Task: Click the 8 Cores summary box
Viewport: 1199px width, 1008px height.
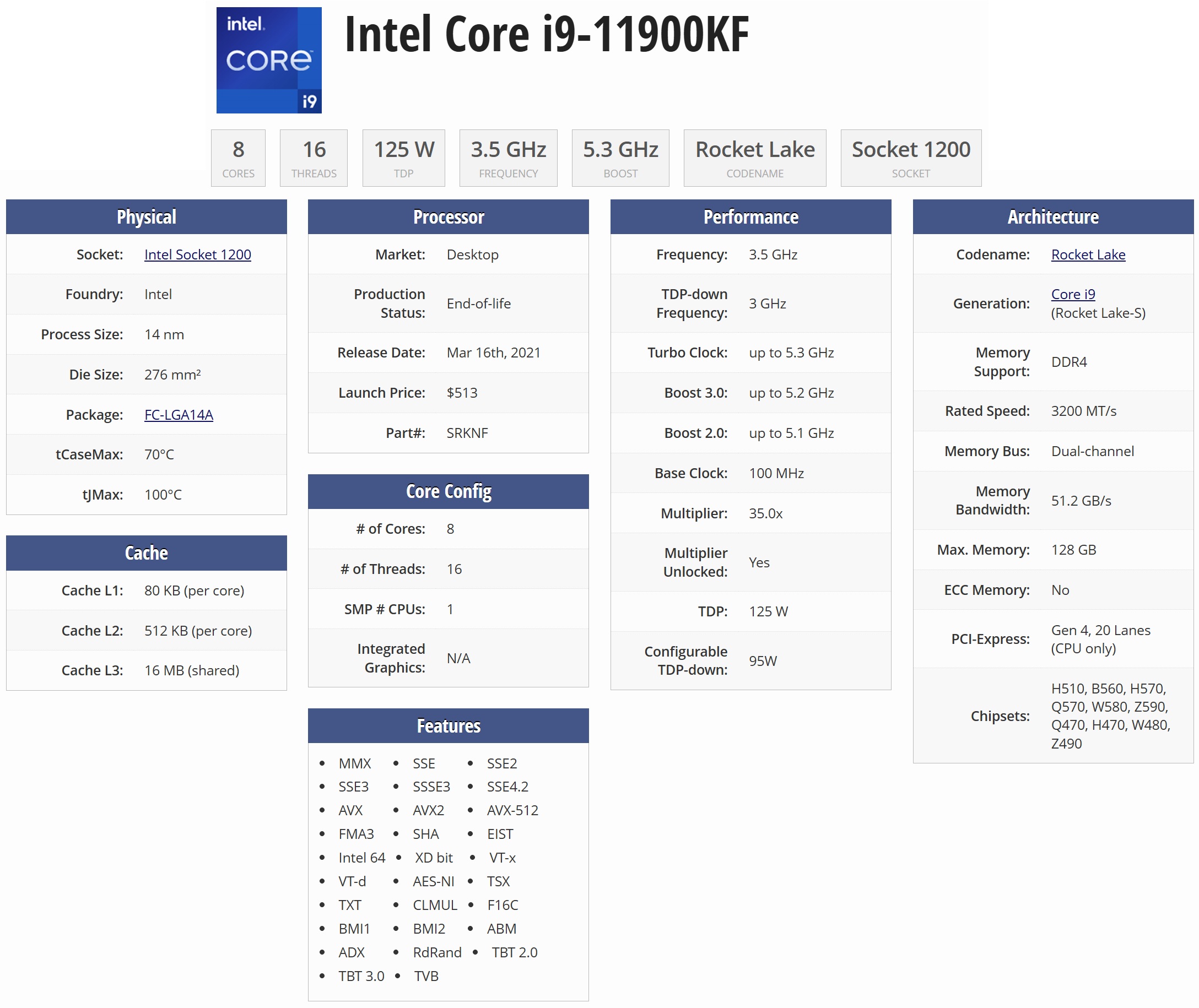Action: pyautogui.click(x=237, y=158)
